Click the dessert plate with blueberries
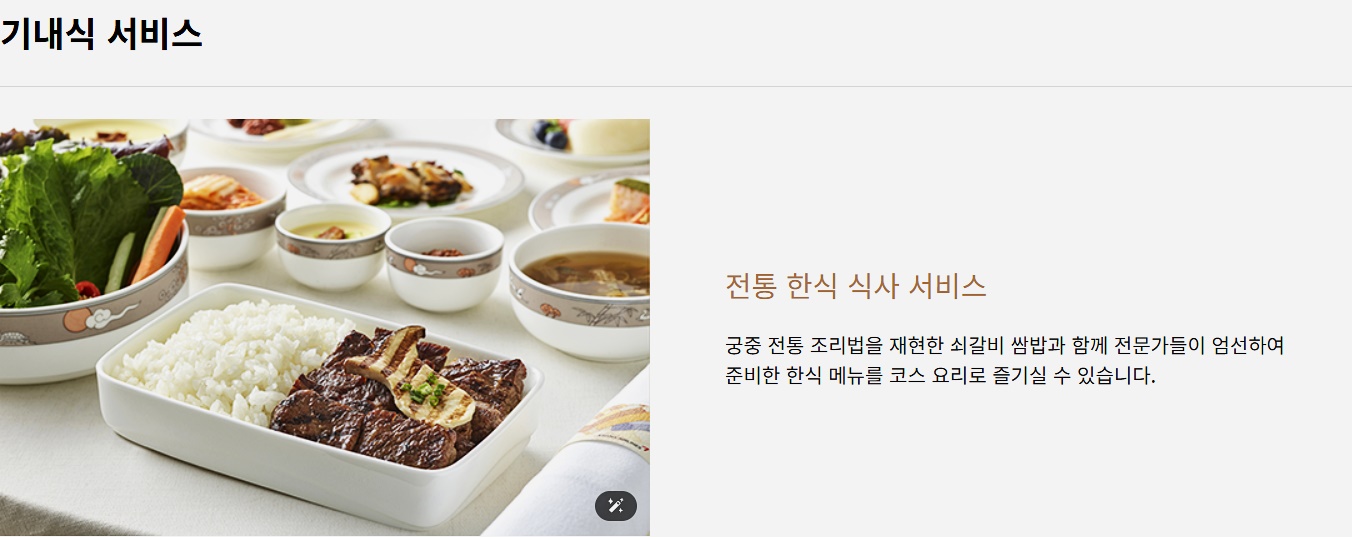The image size is (1352, 537). (x=576, y=141)
